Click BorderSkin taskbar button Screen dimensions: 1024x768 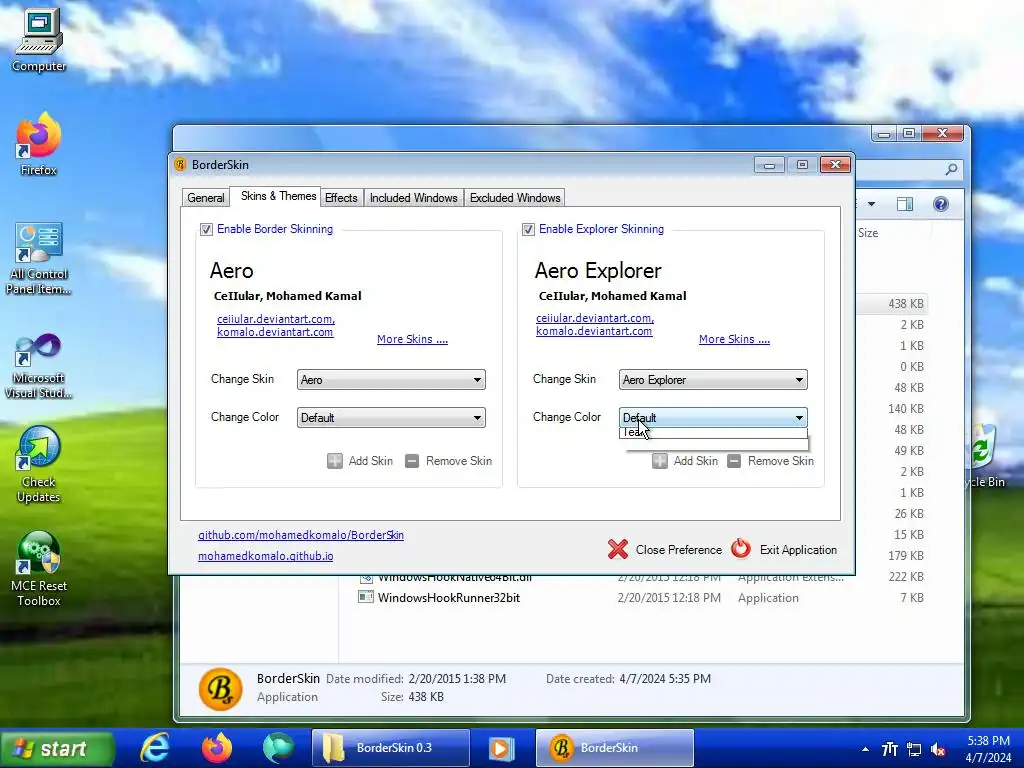tap(615, 748)
